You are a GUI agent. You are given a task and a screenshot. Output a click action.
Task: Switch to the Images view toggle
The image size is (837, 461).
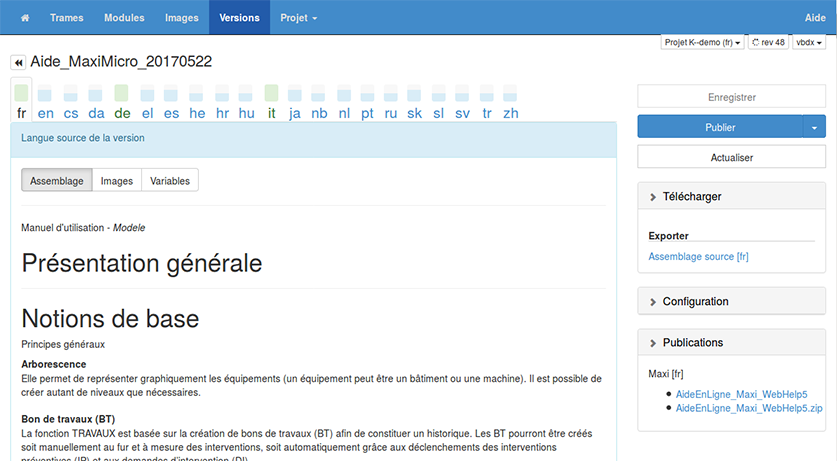117,180
